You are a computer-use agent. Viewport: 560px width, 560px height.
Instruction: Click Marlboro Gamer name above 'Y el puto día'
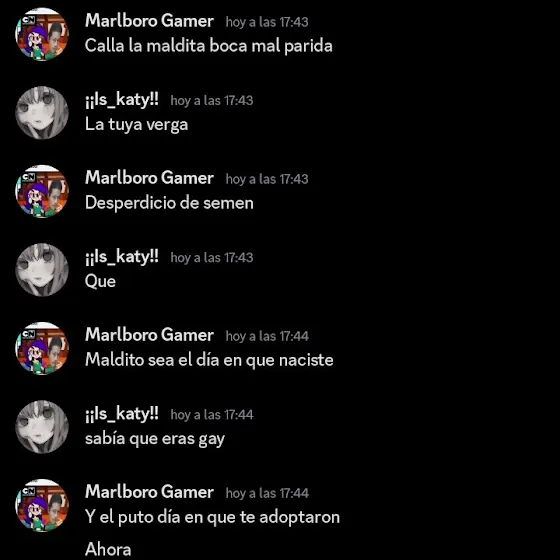point(149,492)
